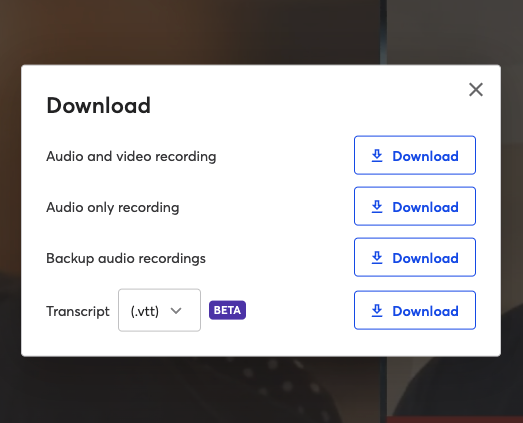
Task: Download the backup audio recordings
Action: click(x=415, y=257)
